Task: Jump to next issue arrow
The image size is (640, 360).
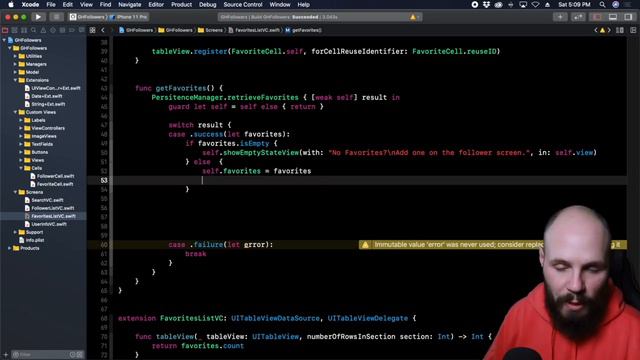Action: point(609,30)
